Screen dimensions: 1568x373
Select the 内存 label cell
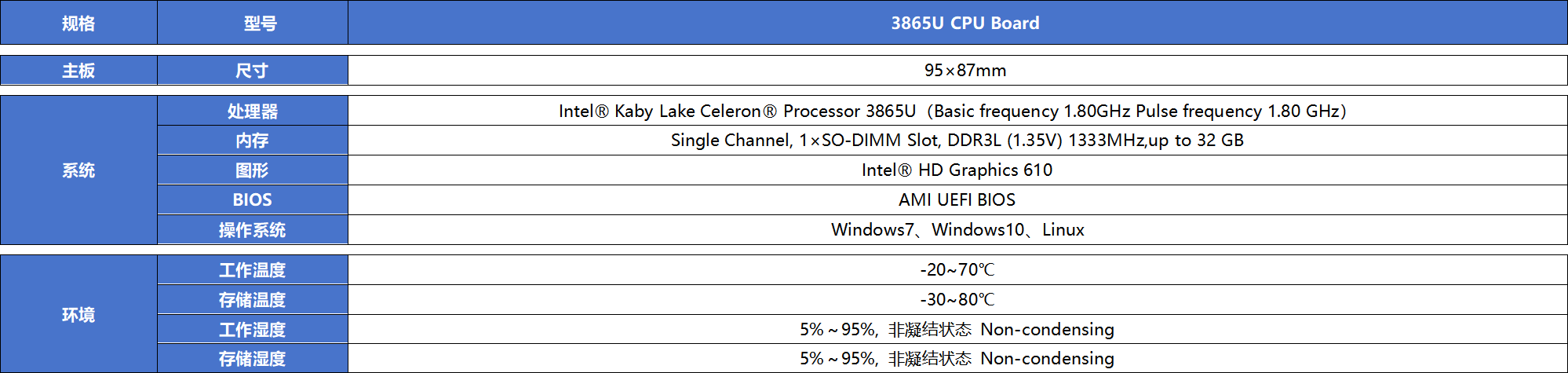(253, 141)
